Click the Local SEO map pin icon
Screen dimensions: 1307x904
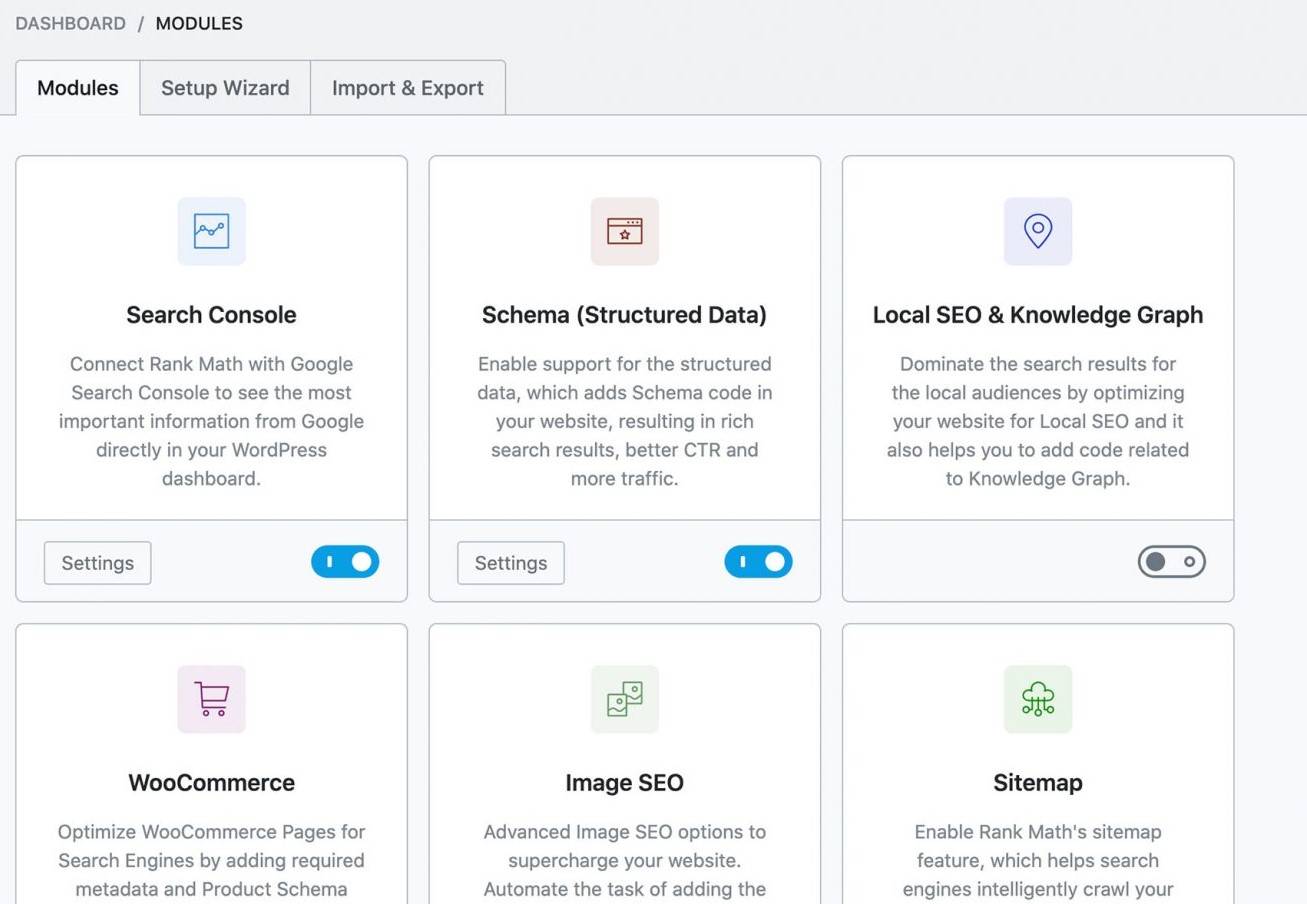coord(1038,231)
